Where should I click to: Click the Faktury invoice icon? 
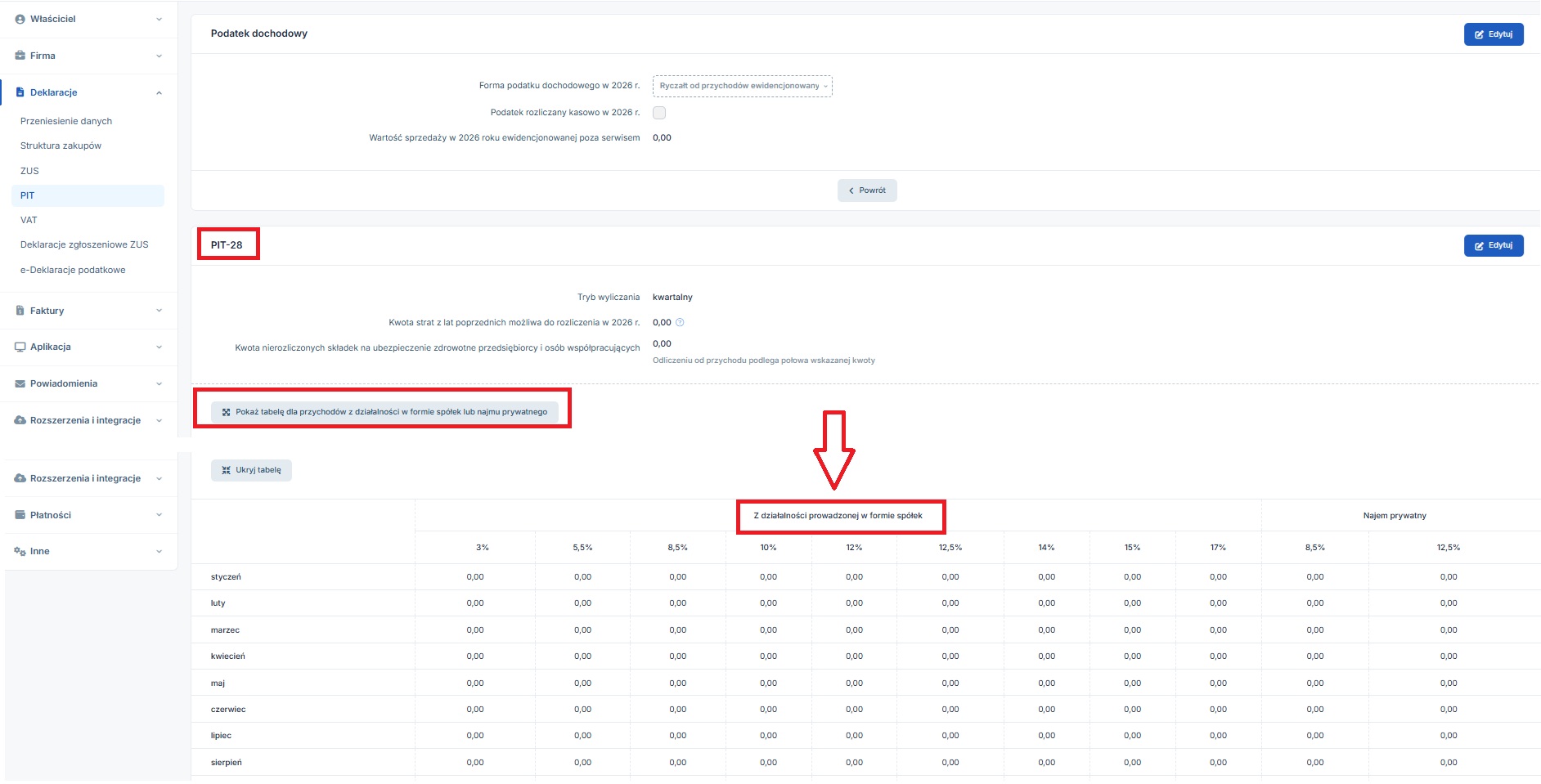(x=20, y=311)
